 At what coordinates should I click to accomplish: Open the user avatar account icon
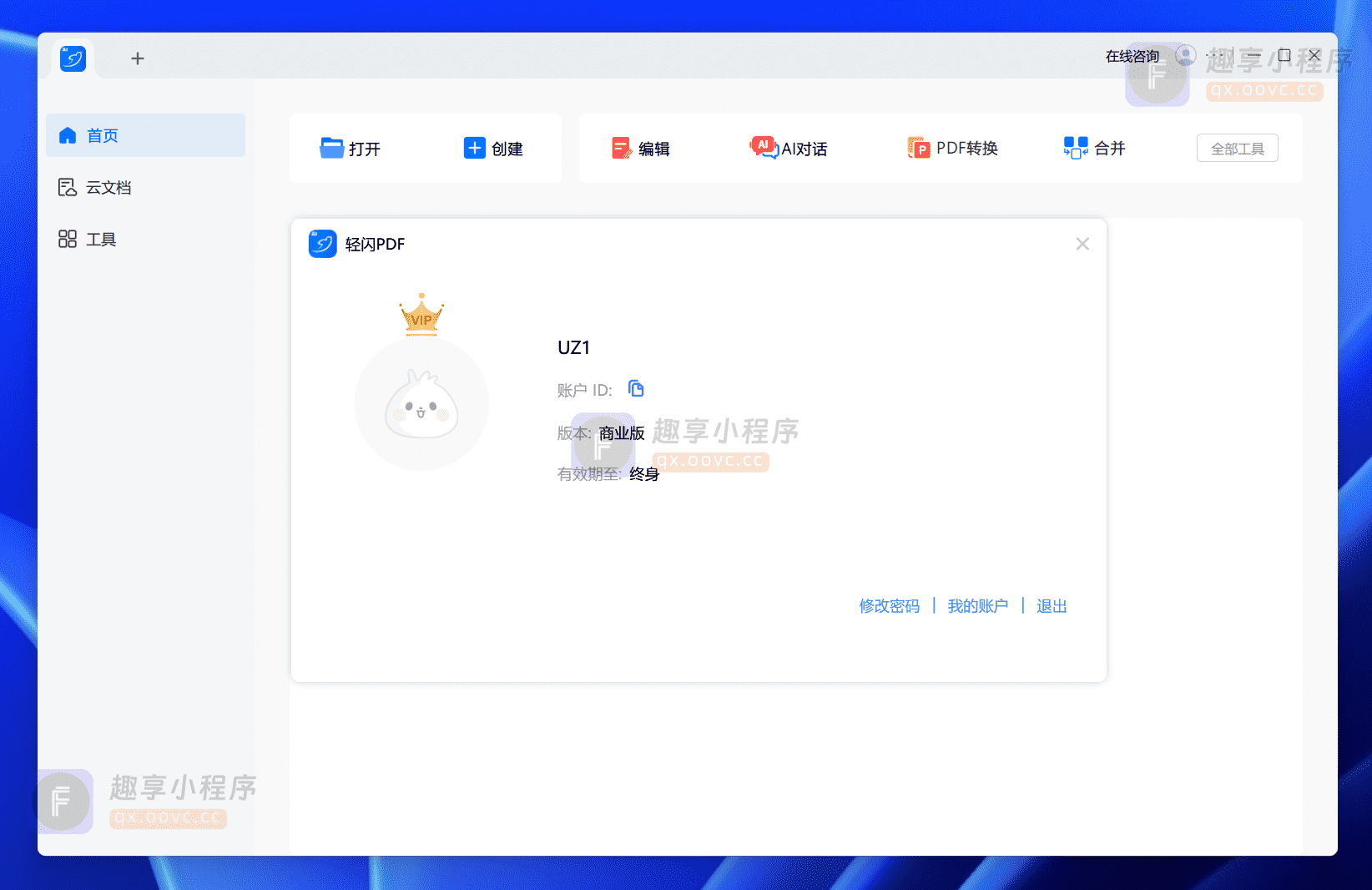[1185, 56]
